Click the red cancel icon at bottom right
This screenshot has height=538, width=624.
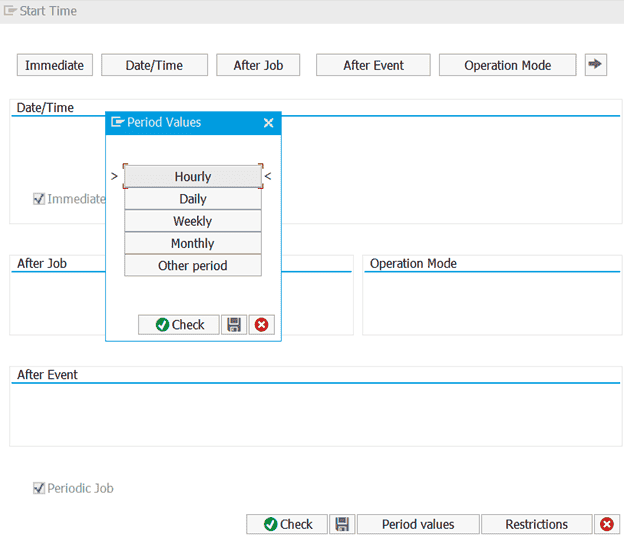click(x=606, y=524)
